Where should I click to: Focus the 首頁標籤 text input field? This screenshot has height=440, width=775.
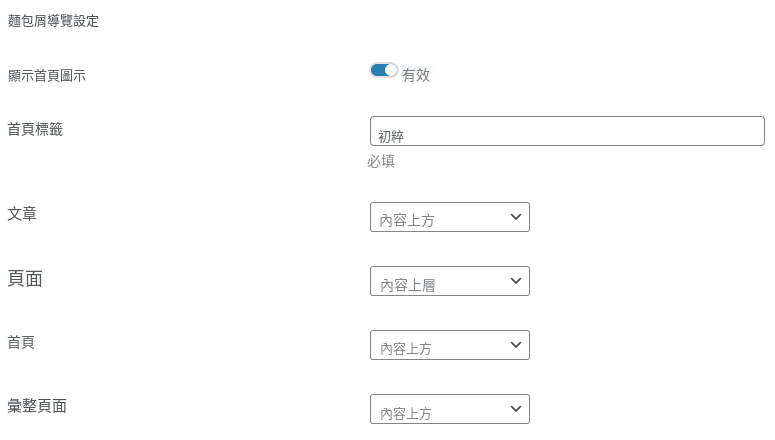point(567,131)
